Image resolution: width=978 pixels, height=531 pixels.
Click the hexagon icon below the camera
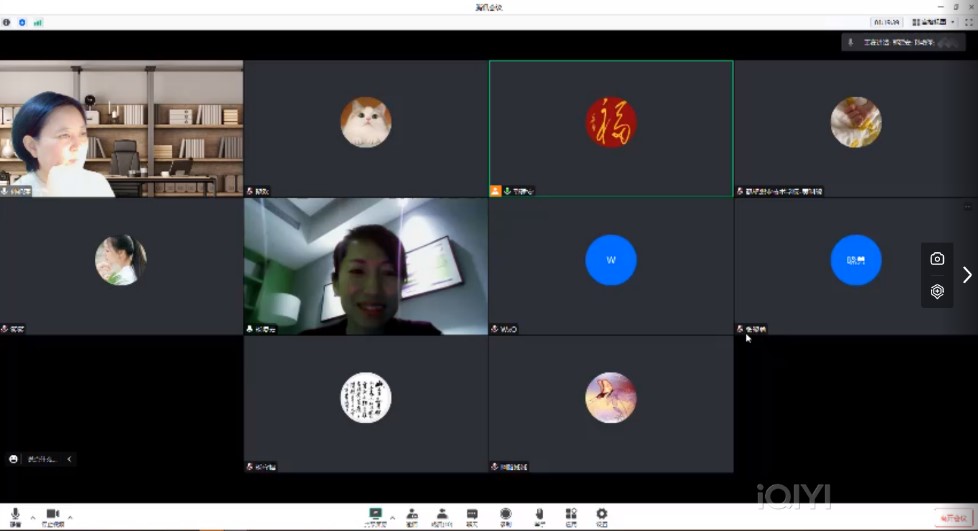click(x=937, y=291)
